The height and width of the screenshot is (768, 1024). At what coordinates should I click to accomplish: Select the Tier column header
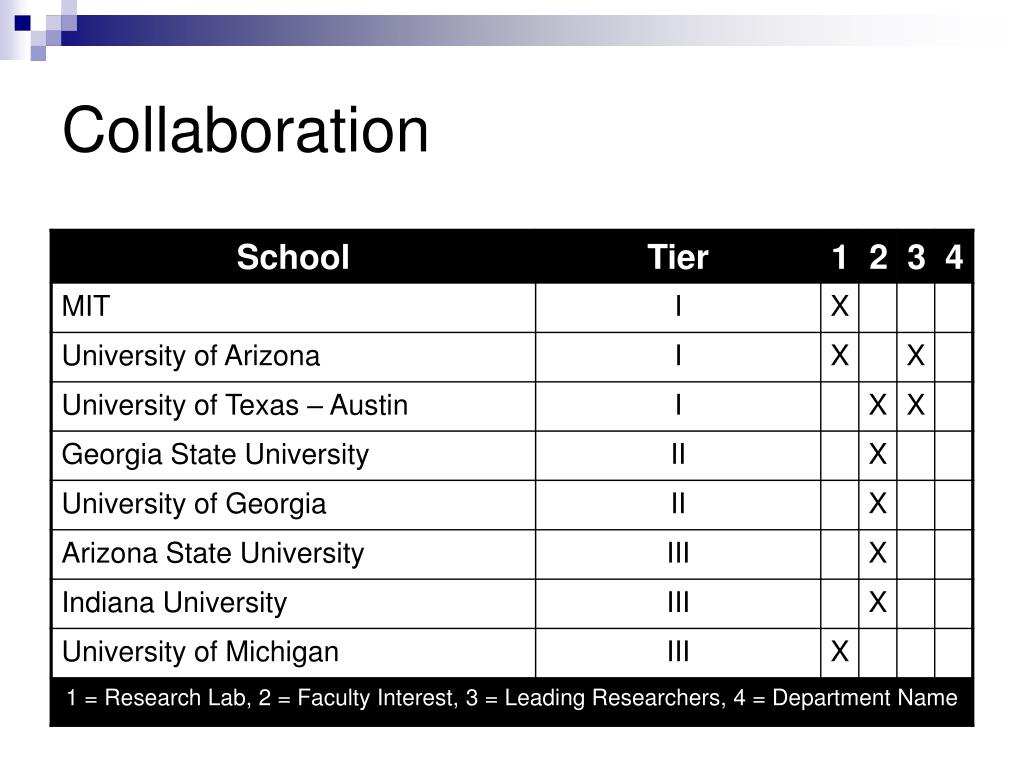(x=678, y=257)
